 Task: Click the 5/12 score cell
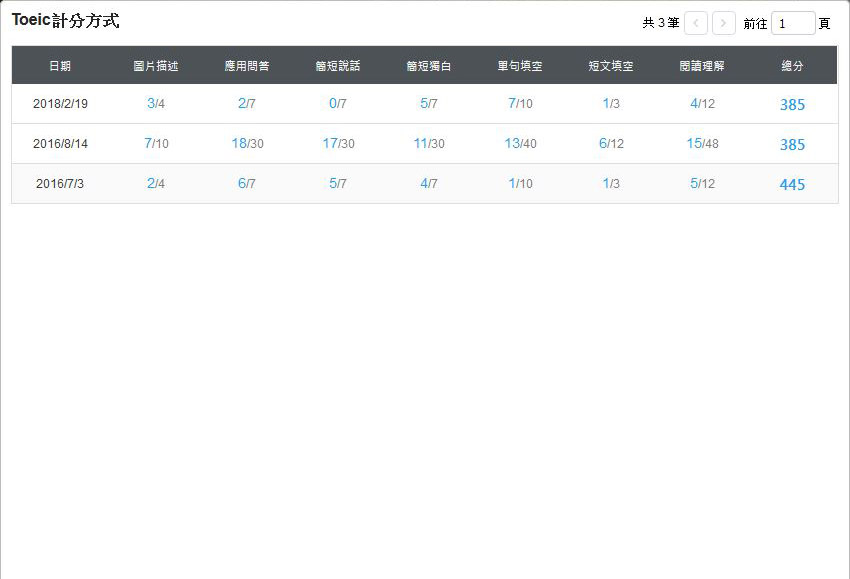point(703,184)
